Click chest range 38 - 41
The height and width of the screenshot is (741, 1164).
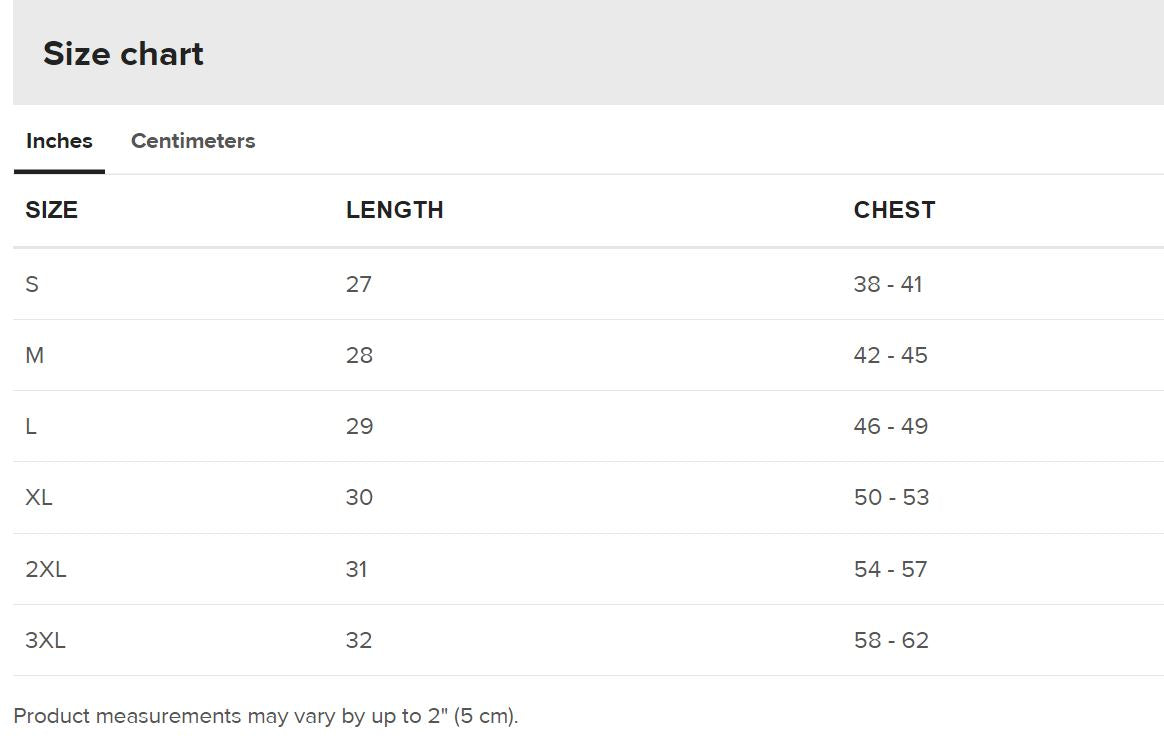(x=888, y=284)
